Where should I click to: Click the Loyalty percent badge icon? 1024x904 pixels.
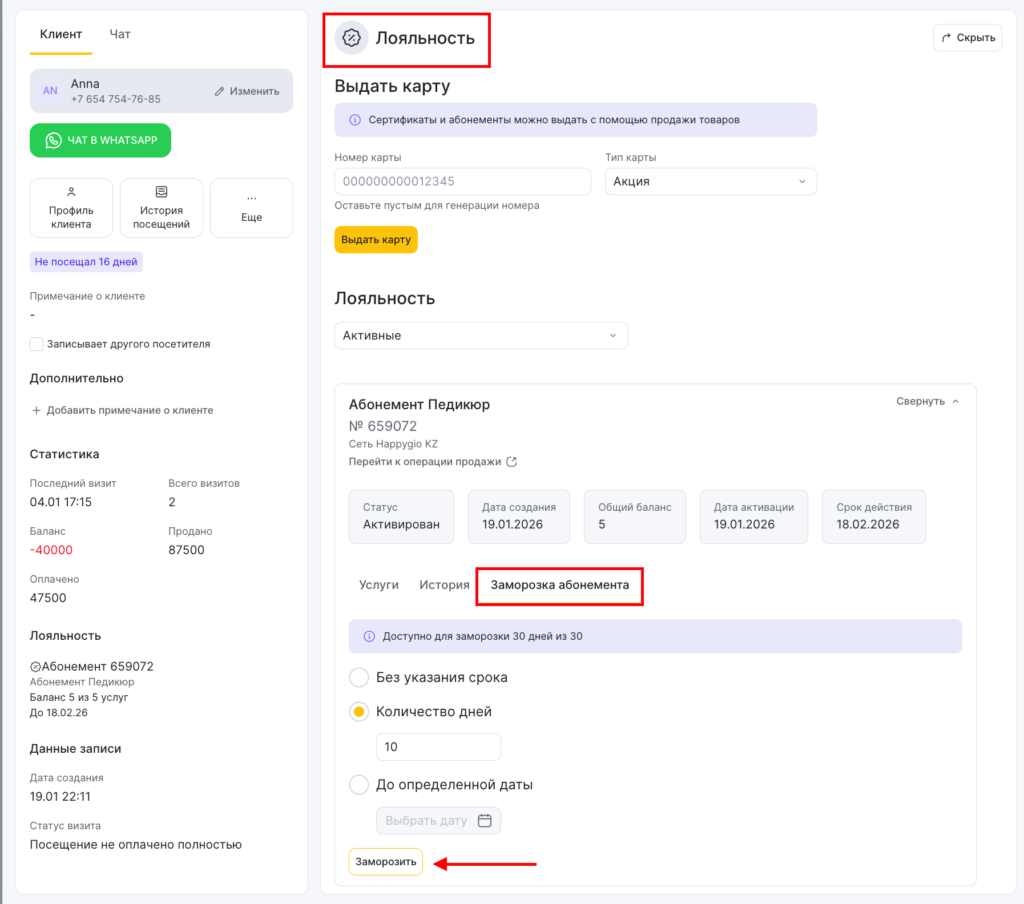click(x=351, y=38)
